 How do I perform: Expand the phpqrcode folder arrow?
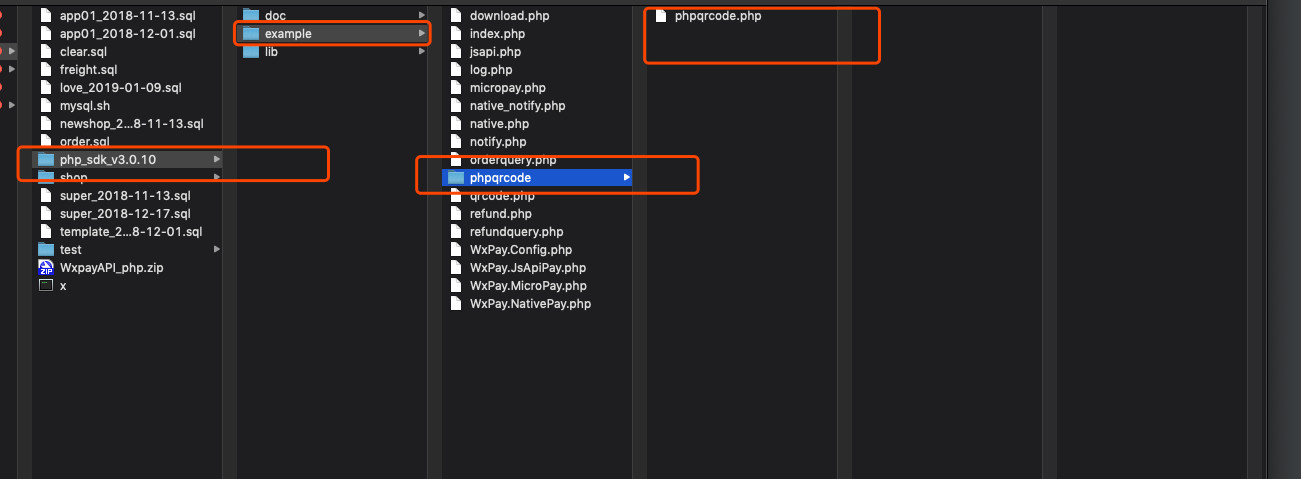click(x=627, y=177)
